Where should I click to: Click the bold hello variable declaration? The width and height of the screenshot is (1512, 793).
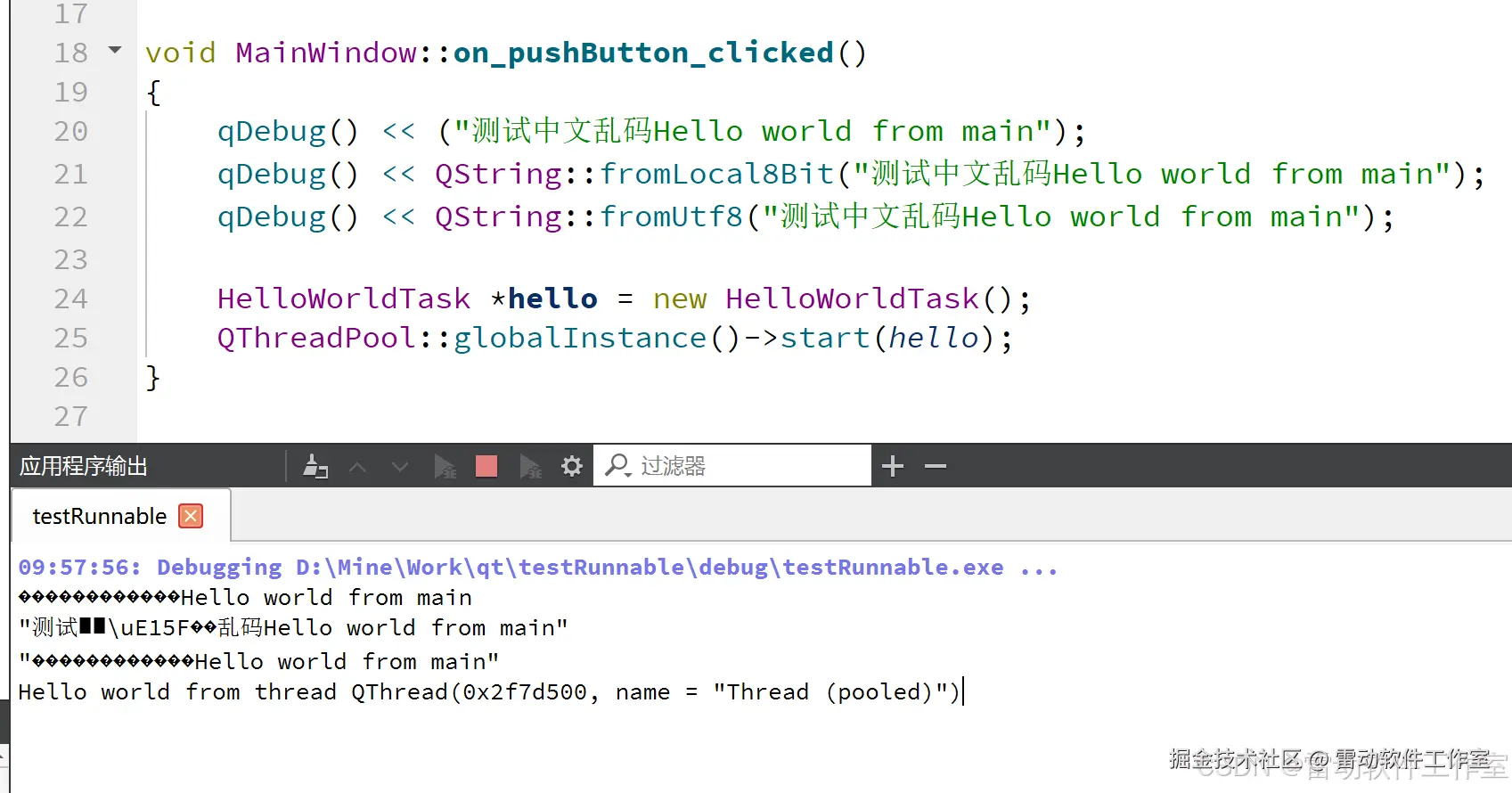552,298
